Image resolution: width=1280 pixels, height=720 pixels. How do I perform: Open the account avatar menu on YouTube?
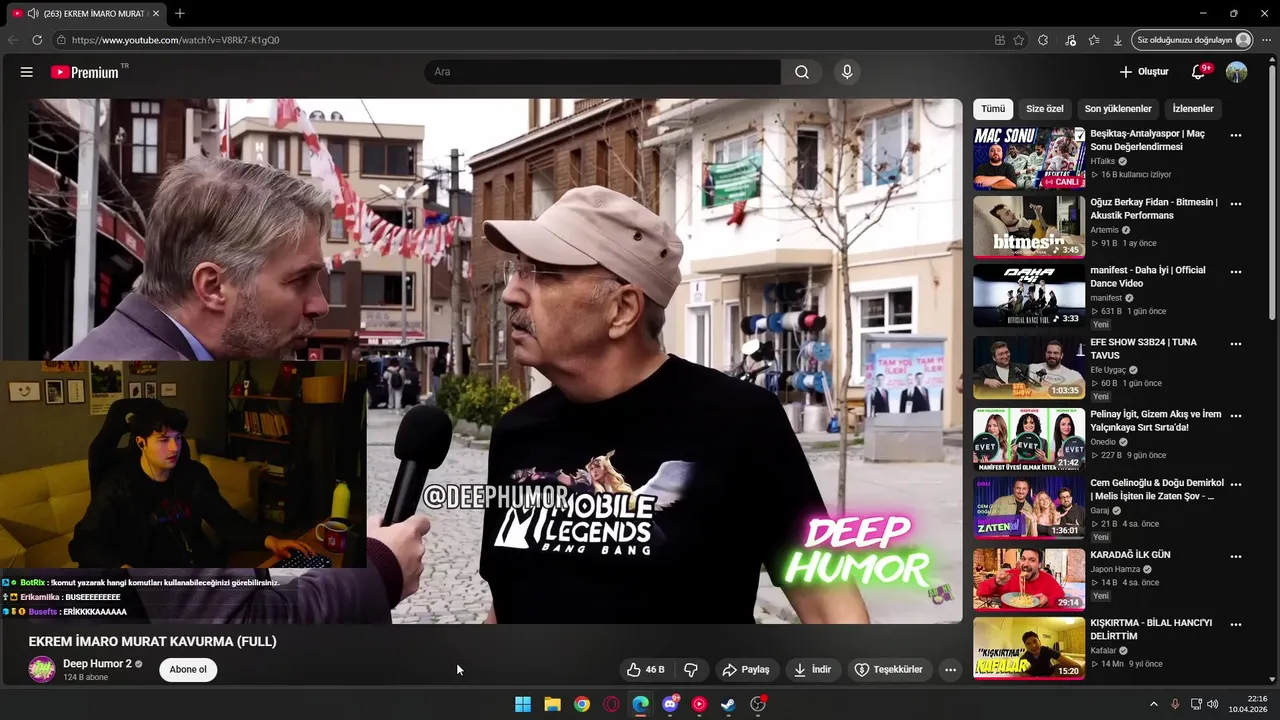click(1237, 72)
